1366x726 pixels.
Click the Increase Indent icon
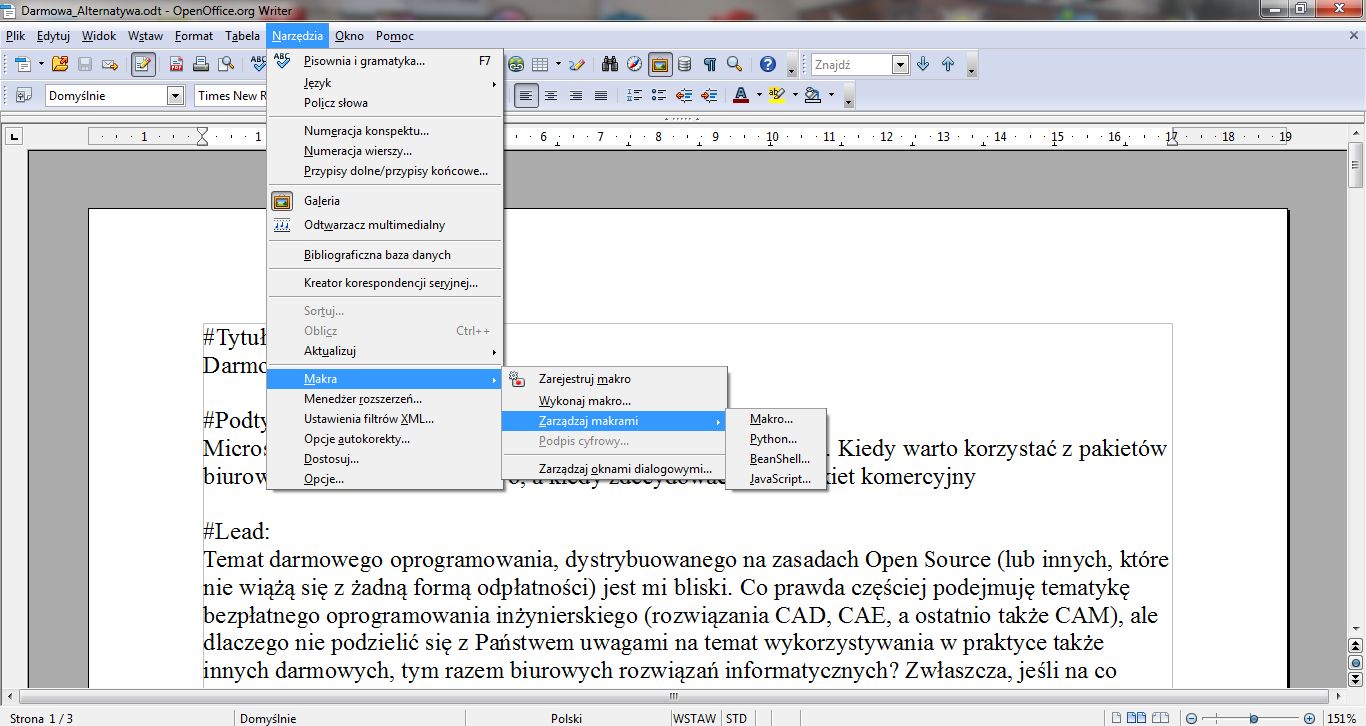709,96
